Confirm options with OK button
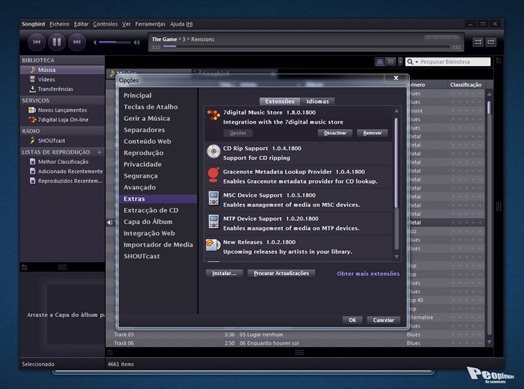The image size is (524, 389). pyautogui.click(x=352, y=320)
